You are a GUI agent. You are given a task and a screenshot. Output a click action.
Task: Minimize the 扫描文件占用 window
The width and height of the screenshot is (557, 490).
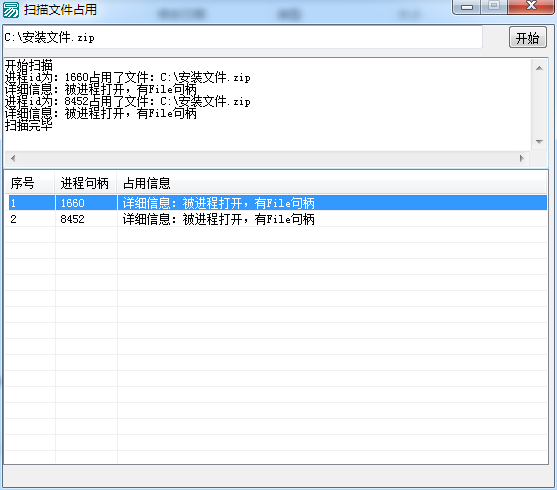click(467, 6)
